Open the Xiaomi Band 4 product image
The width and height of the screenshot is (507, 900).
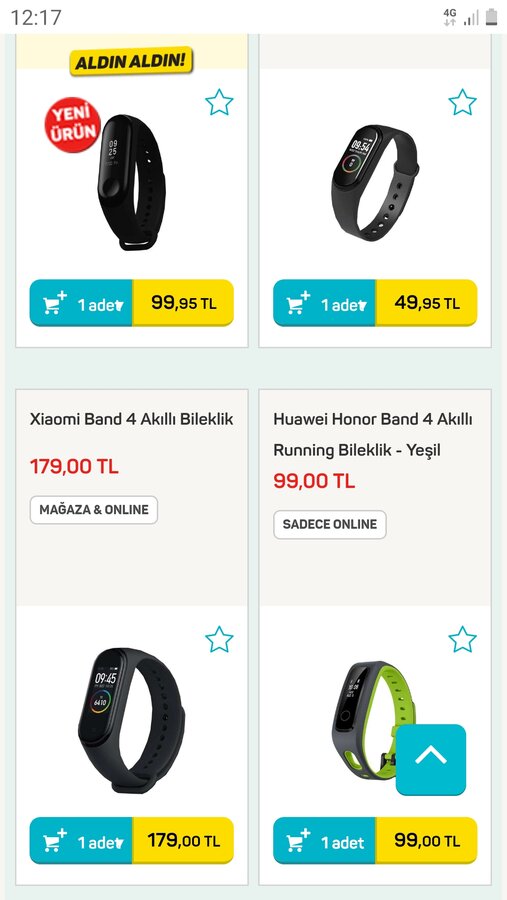(131, 721)
